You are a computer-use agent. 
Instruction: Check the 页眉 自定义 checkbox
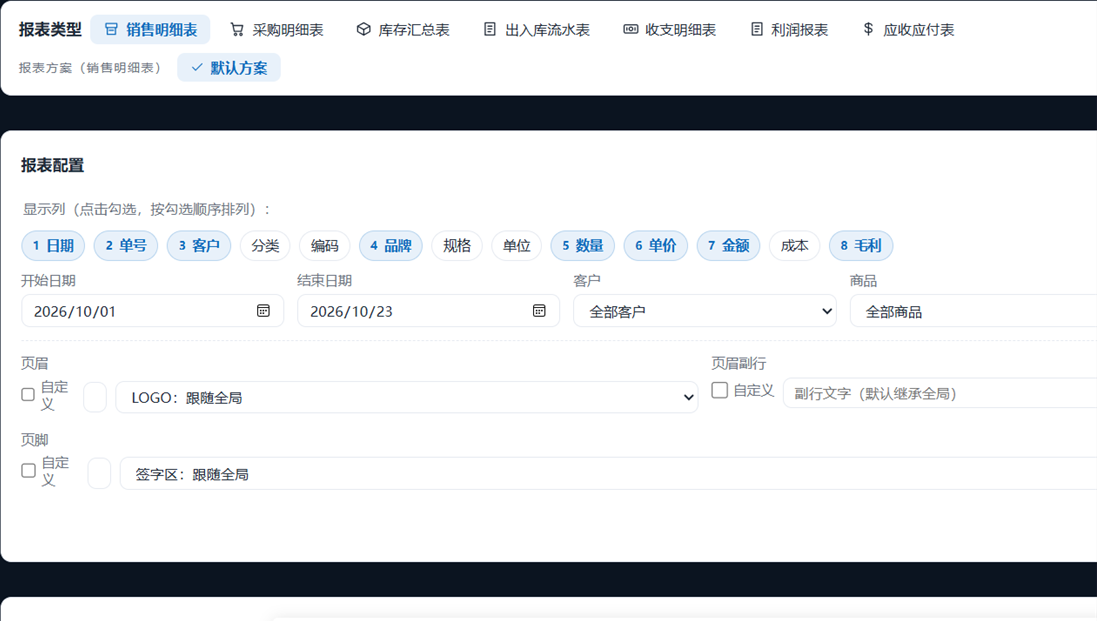(28, 394)
